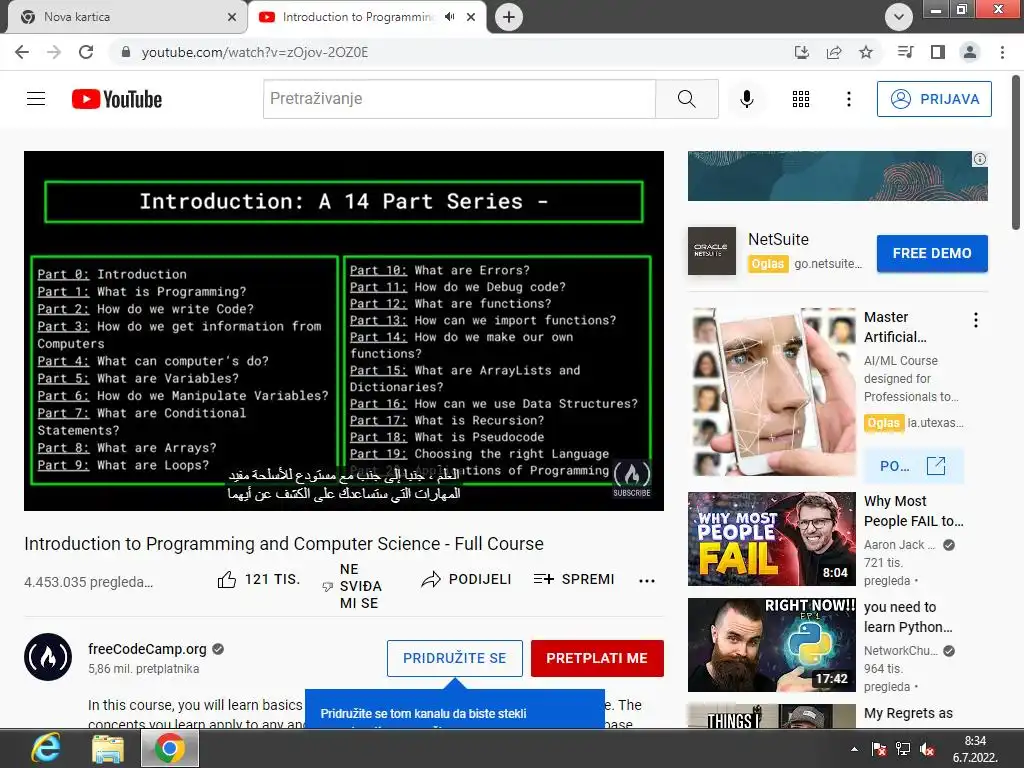
Task: Click the PRIJAVA sign-in button
Action: 934,99
